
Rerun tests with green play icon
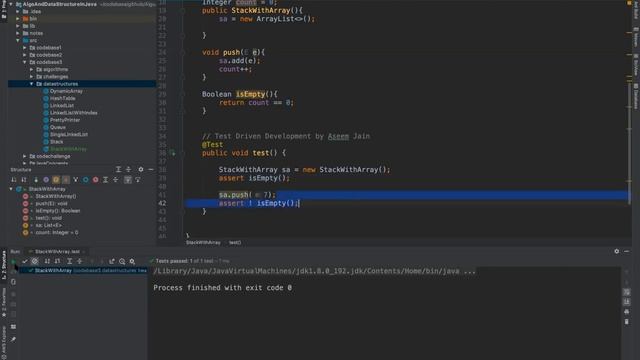pyautogui.click(x=13, y=261)
